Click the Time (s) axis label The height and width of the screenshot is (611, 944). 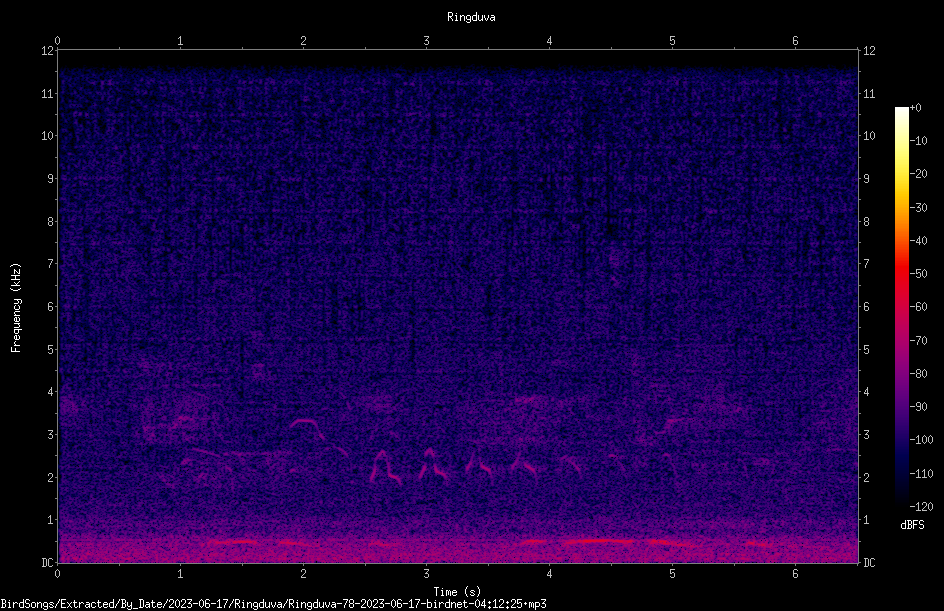457,592
